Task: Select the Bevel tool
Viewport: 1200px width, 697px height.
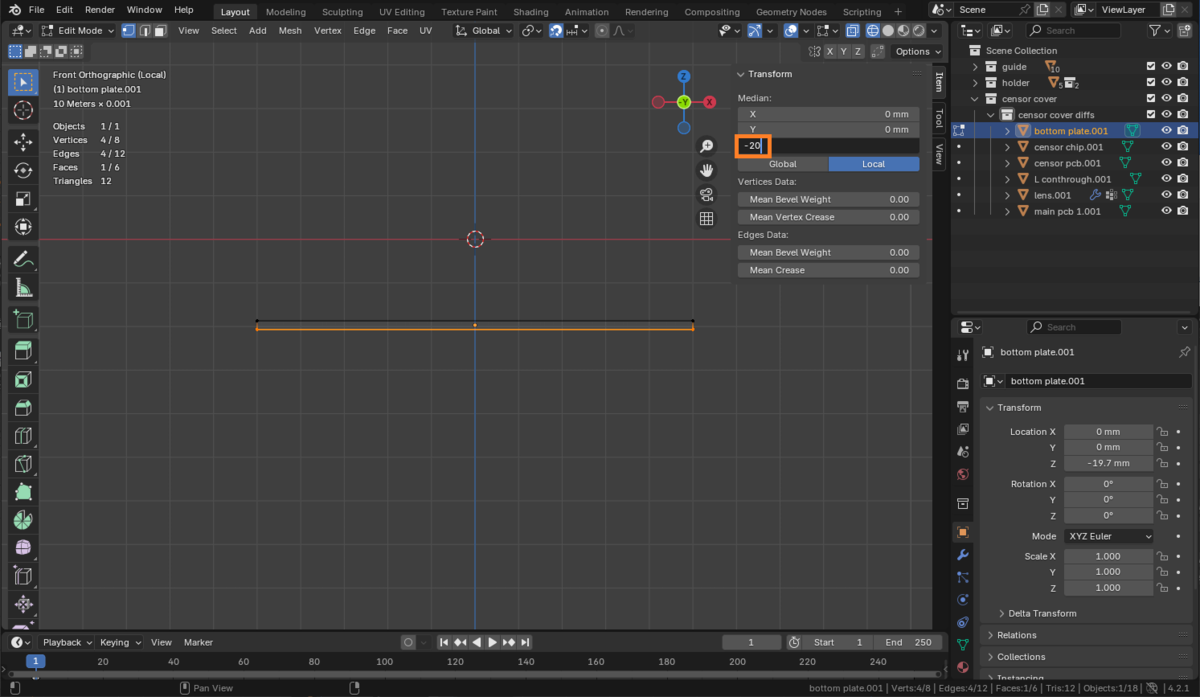Action: pyautogui.click(x=24, y=408)
